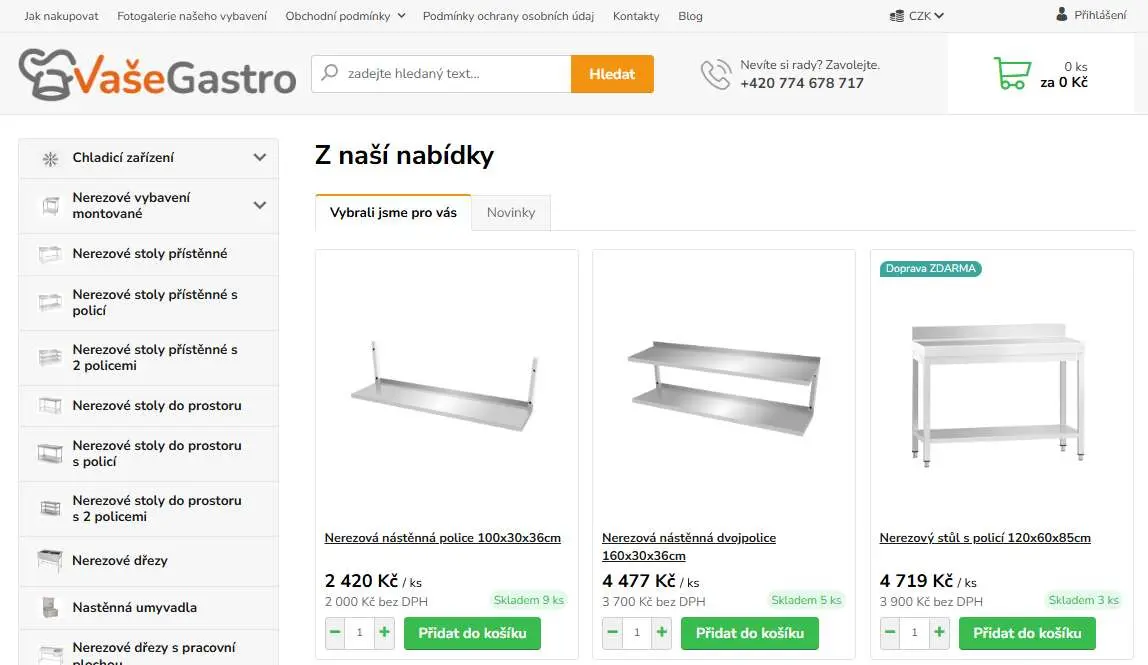Image resolution: width=1148 pixels, height=665 pixels.
Task: Select the Vybrali jsme pro vás tab
Action: (392, 212)
